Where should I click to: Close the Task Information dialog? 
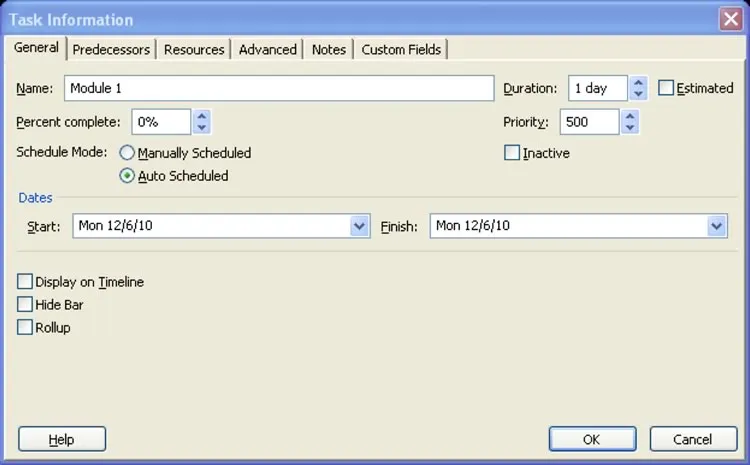tap(730, 19)
